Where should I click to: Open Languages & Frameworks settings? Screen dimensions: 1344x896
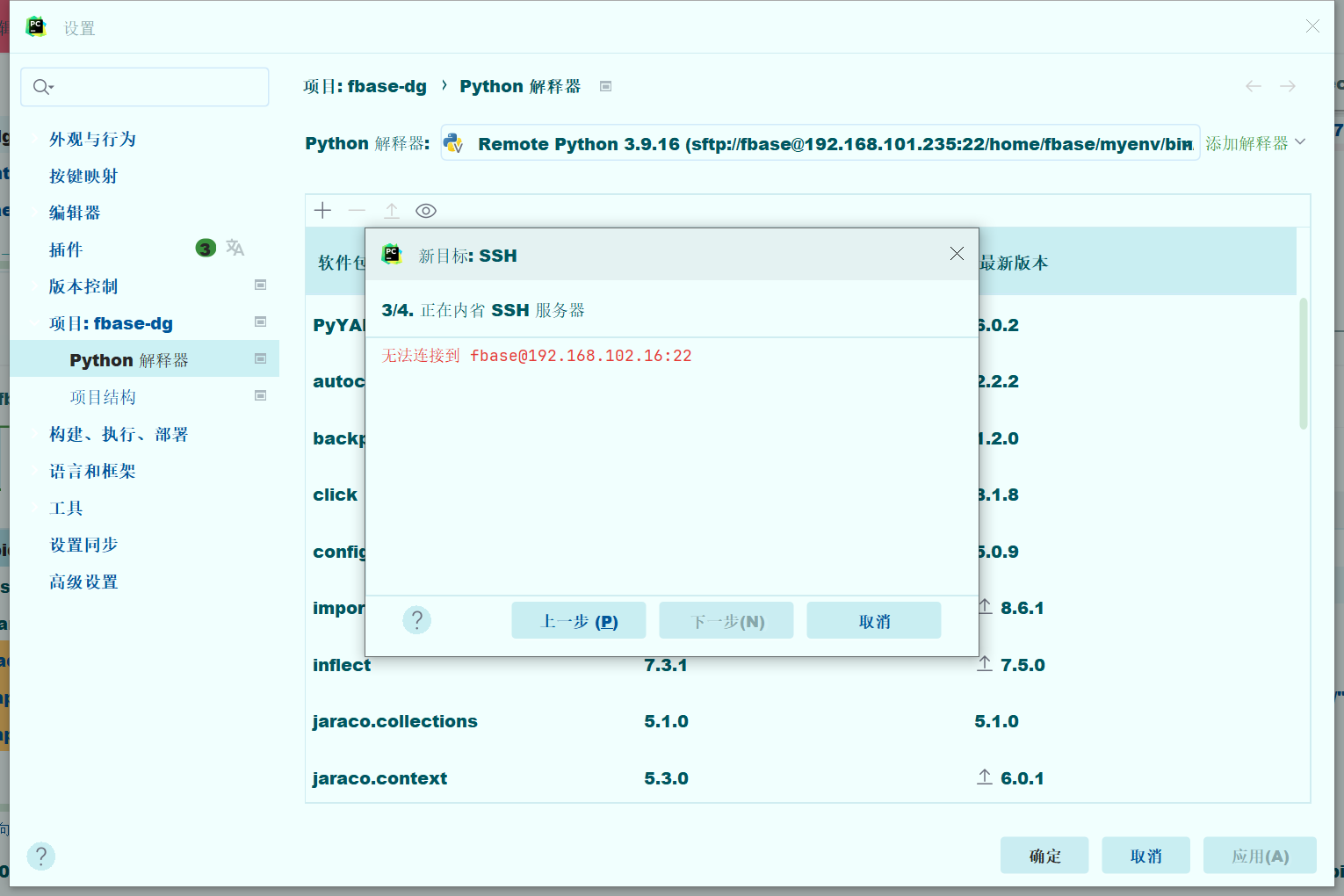92,471
